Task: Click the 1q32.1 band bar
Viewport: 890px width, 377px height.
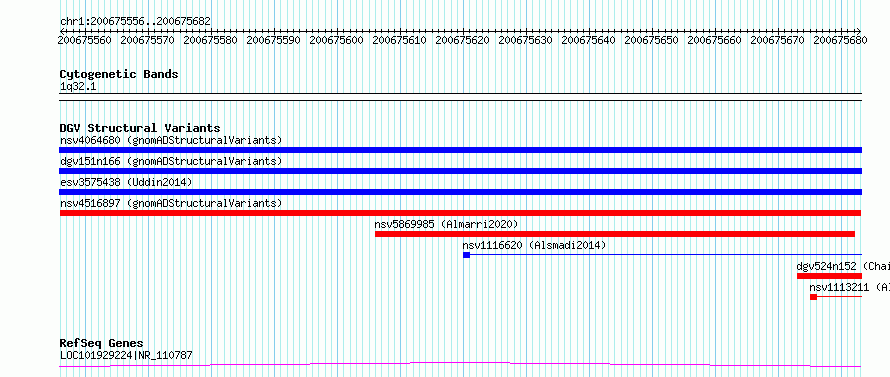Action: 460,97
